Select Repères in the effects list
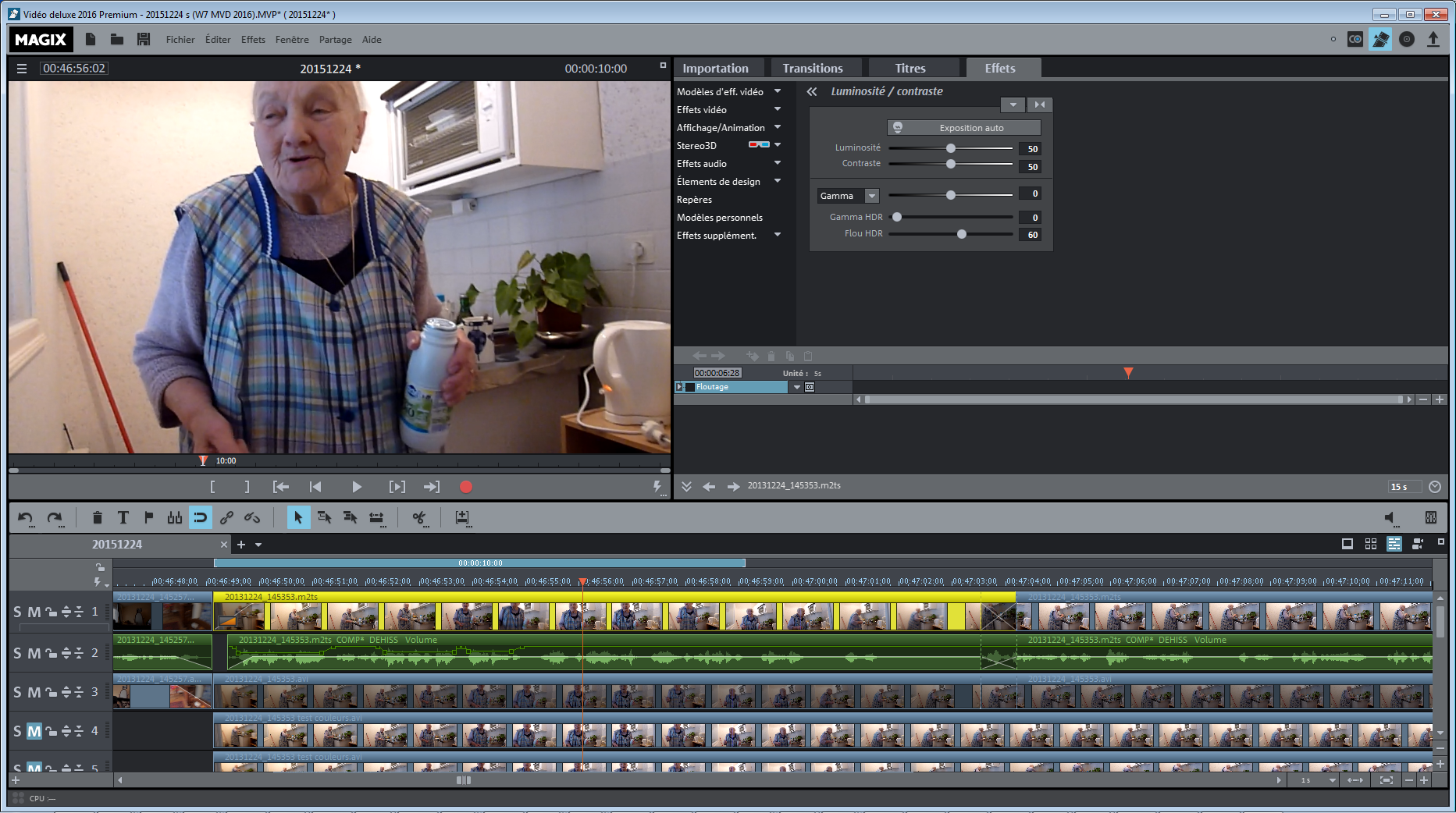Screen dimensions: 1456x813 point(694,199)
